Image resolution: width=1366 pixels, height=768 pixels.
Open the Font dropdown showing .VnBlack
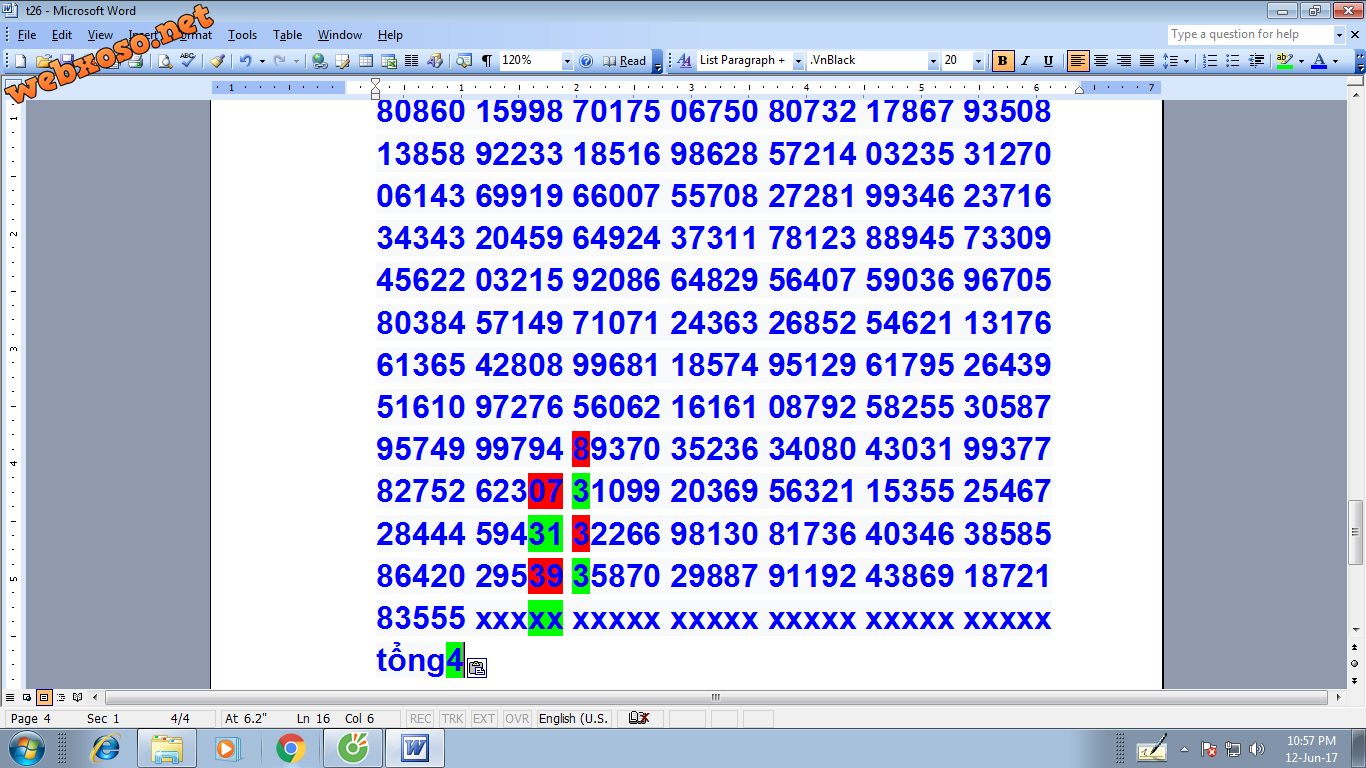tap(933, 61)
